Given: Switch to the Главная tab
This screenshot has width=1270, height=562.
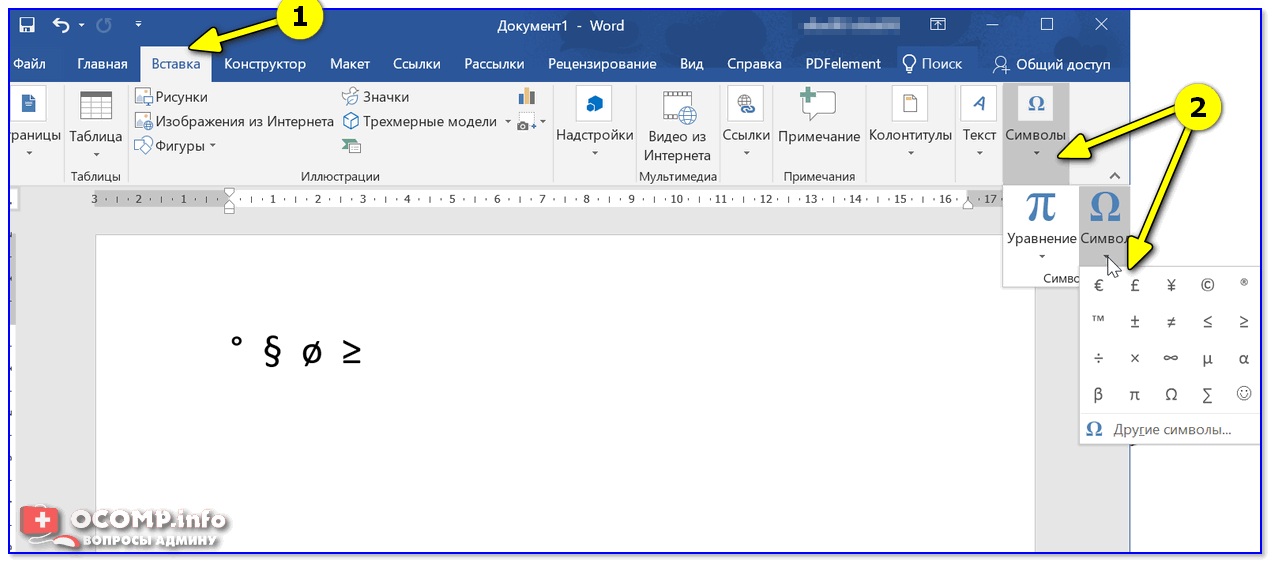Looking at the screenshot, I should tap(102, 64).
